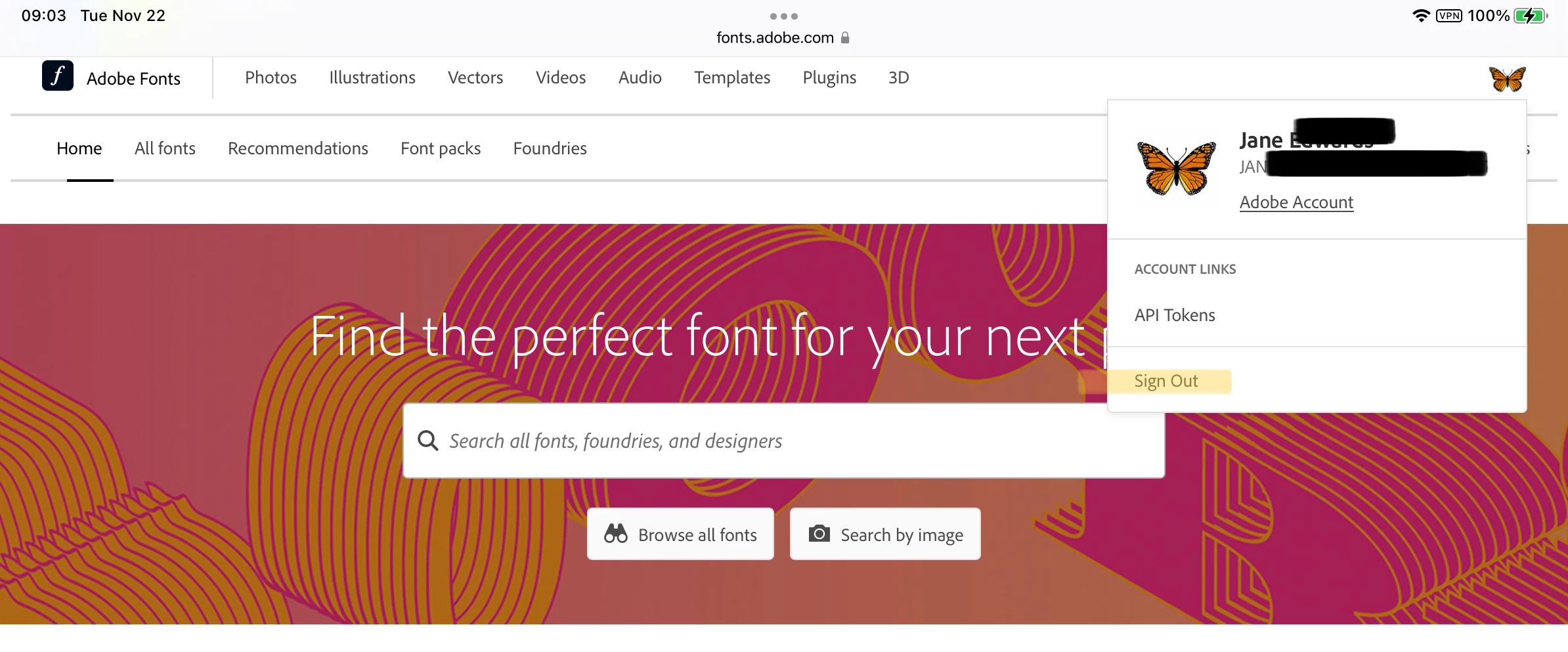1568x652 pixels.
Task: Click the Search by image button
Action: (x=885, y=534)
